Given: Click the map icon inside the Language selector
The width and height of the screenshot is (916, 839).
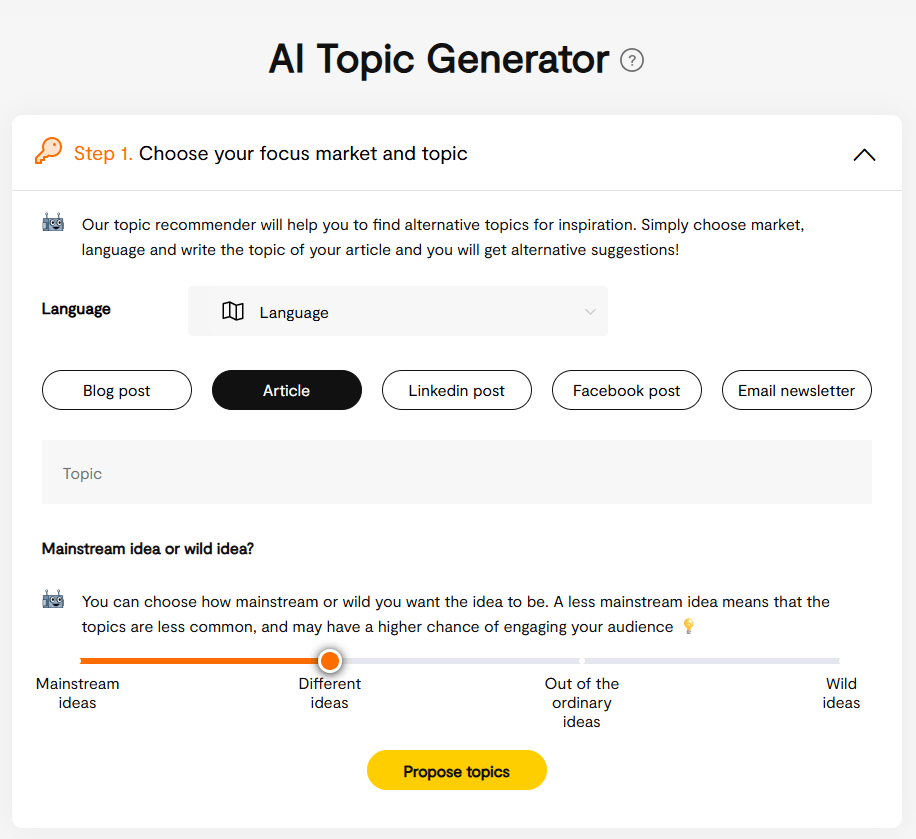Looking at the screenshot, I should point(233,311).
